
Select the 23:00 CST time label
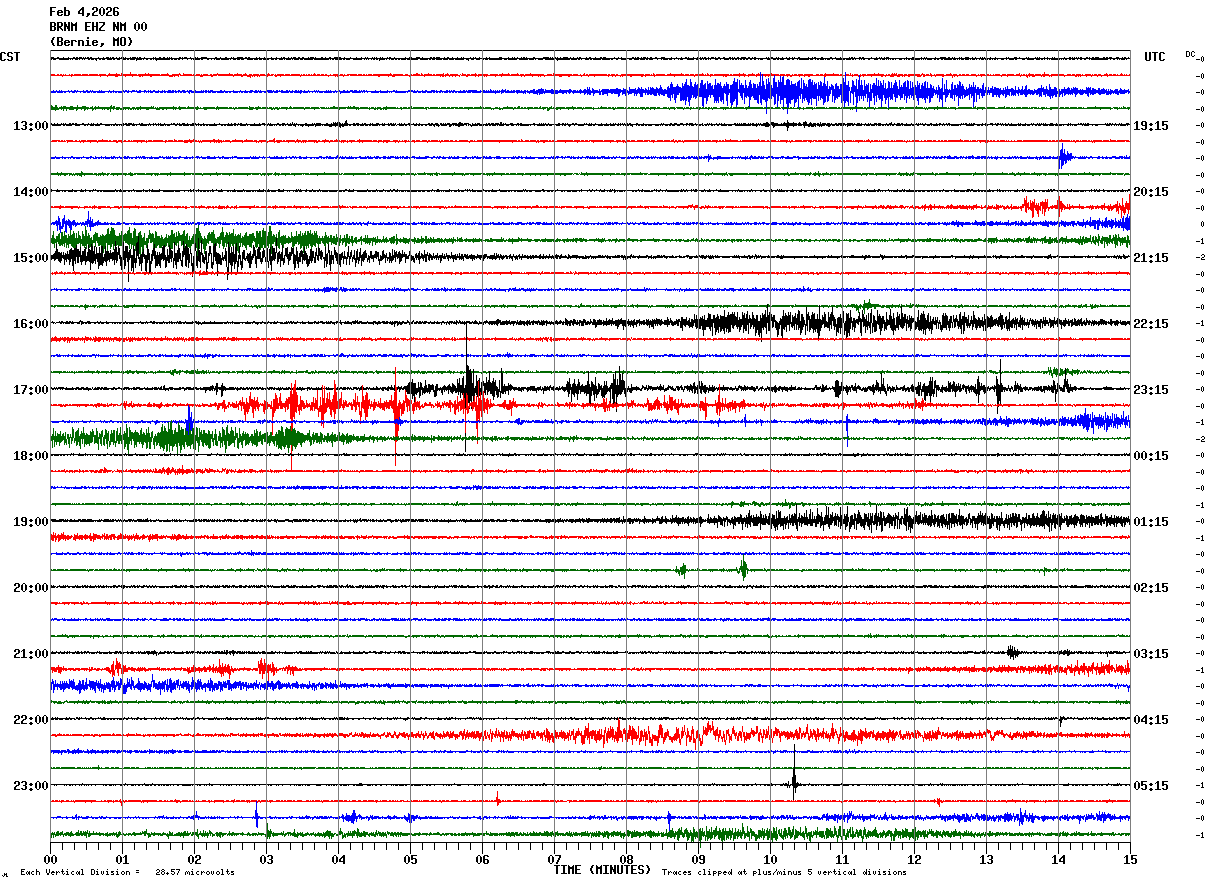point(30,786)
